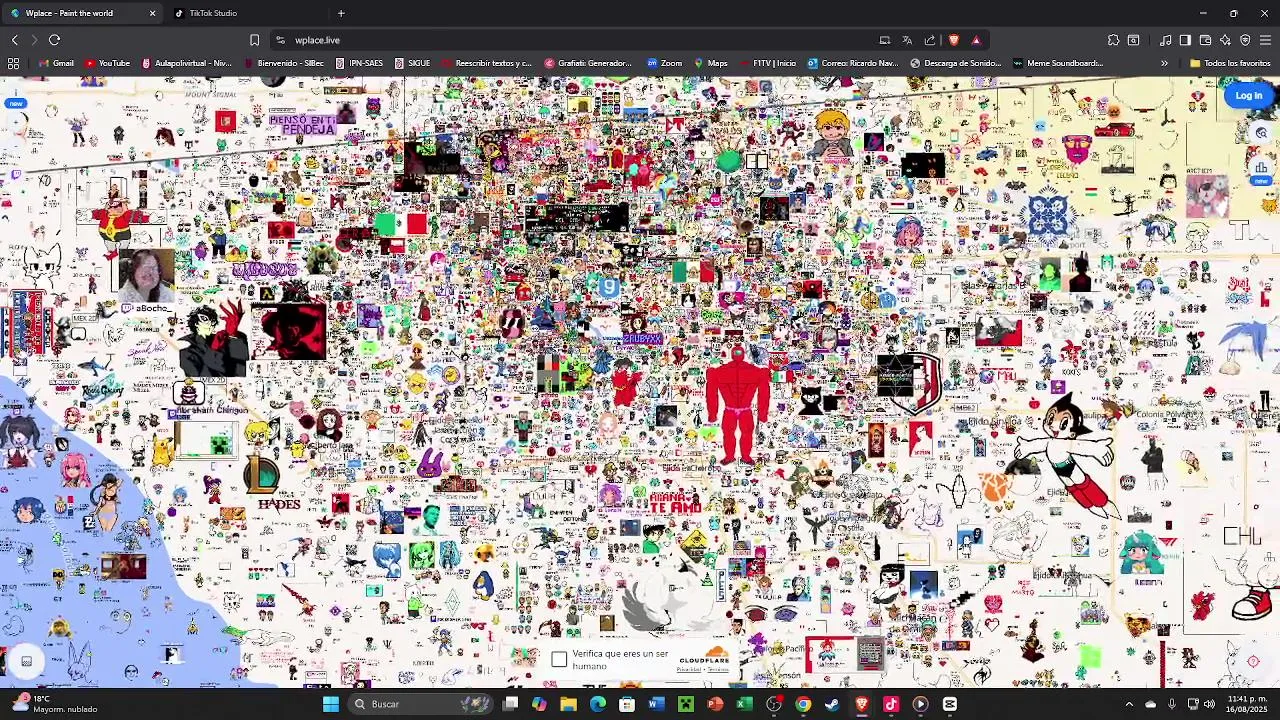This screenshot has height=720, width=1280.
Task: Show hidden system tray icons
Action: (x=1129, y=704)
